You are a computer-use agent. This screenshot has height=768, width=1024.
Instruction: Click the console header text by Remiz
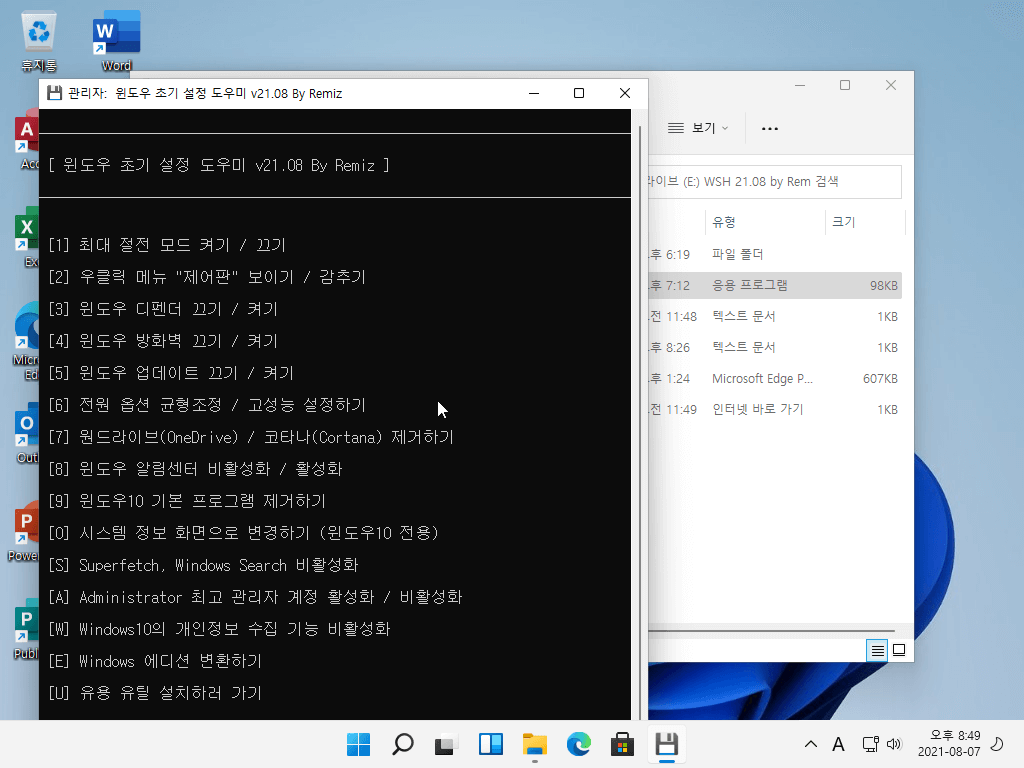[219, 165]
